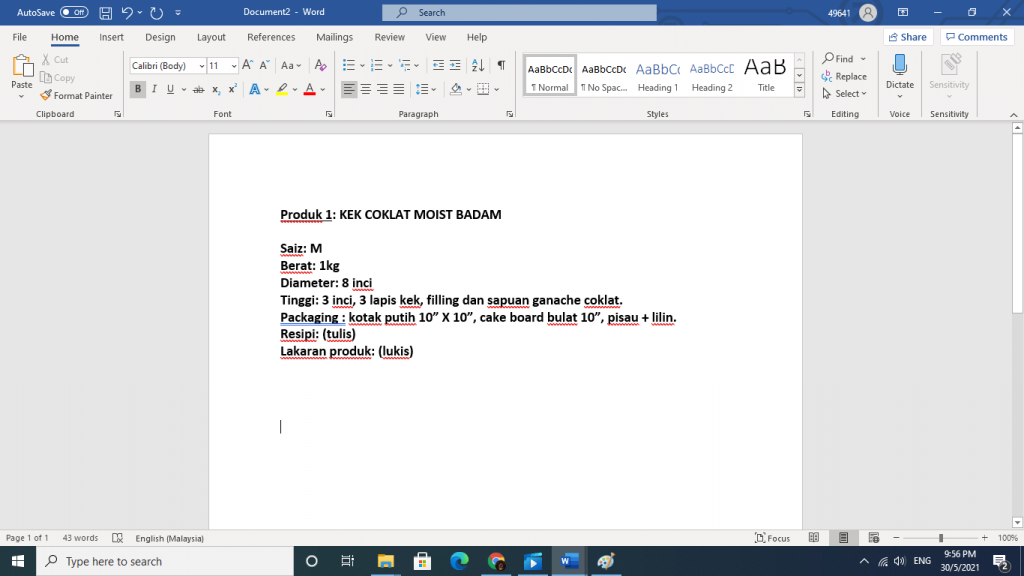The height and width of the screenshot is (576, 1024).
Task: Click the Save icon in title bar
Action: tap(105, 13)
